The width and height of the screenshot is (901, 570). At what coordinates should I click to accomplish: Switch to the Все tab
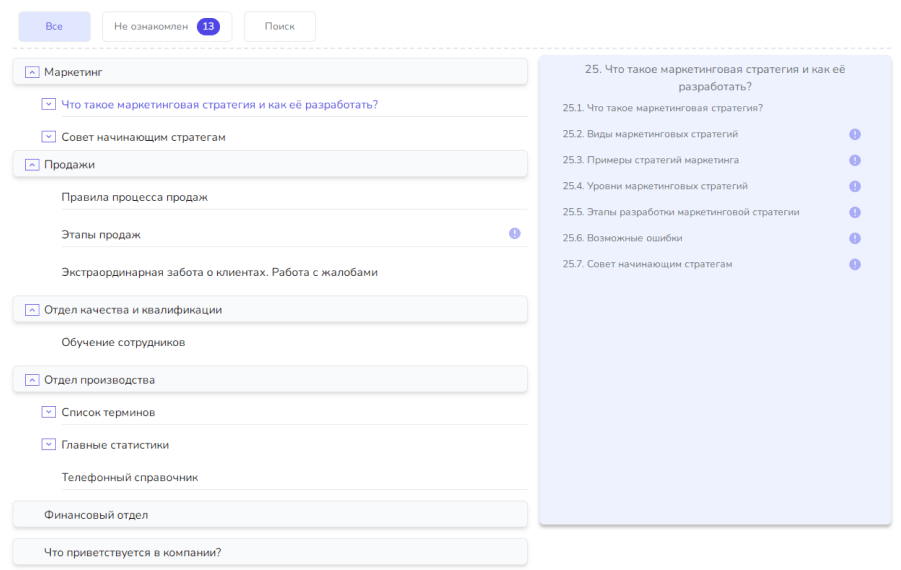54,27
